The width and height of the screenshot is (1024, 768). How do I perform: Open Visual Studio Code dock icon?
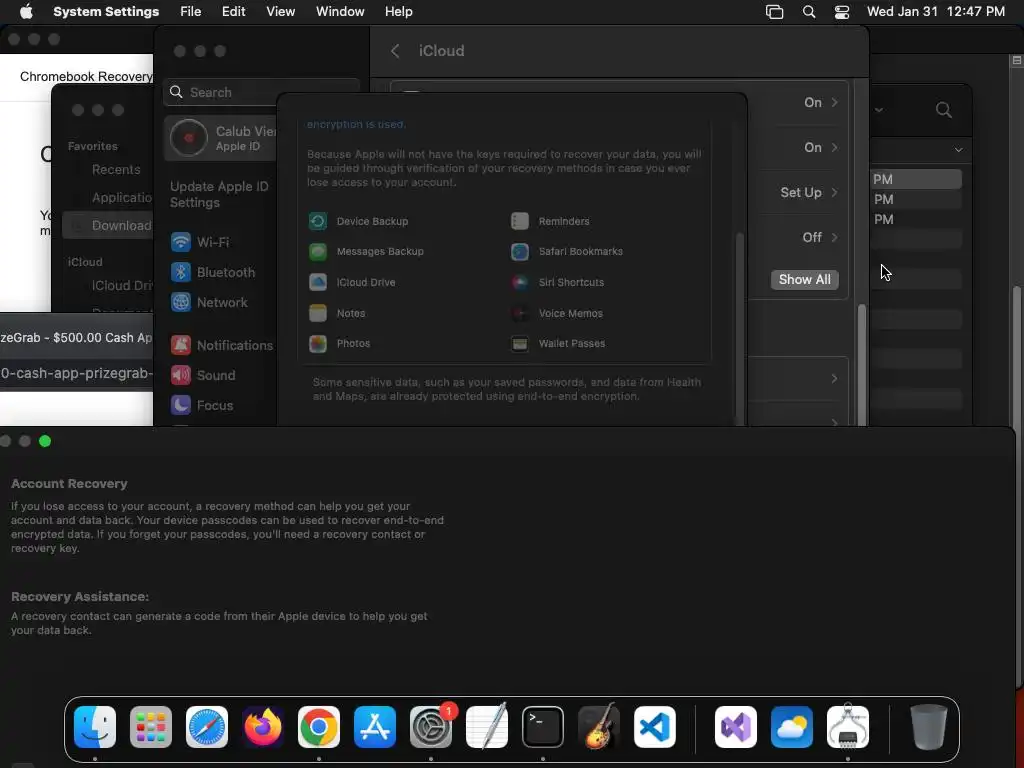pyautogui.click(x=655, y=727)
